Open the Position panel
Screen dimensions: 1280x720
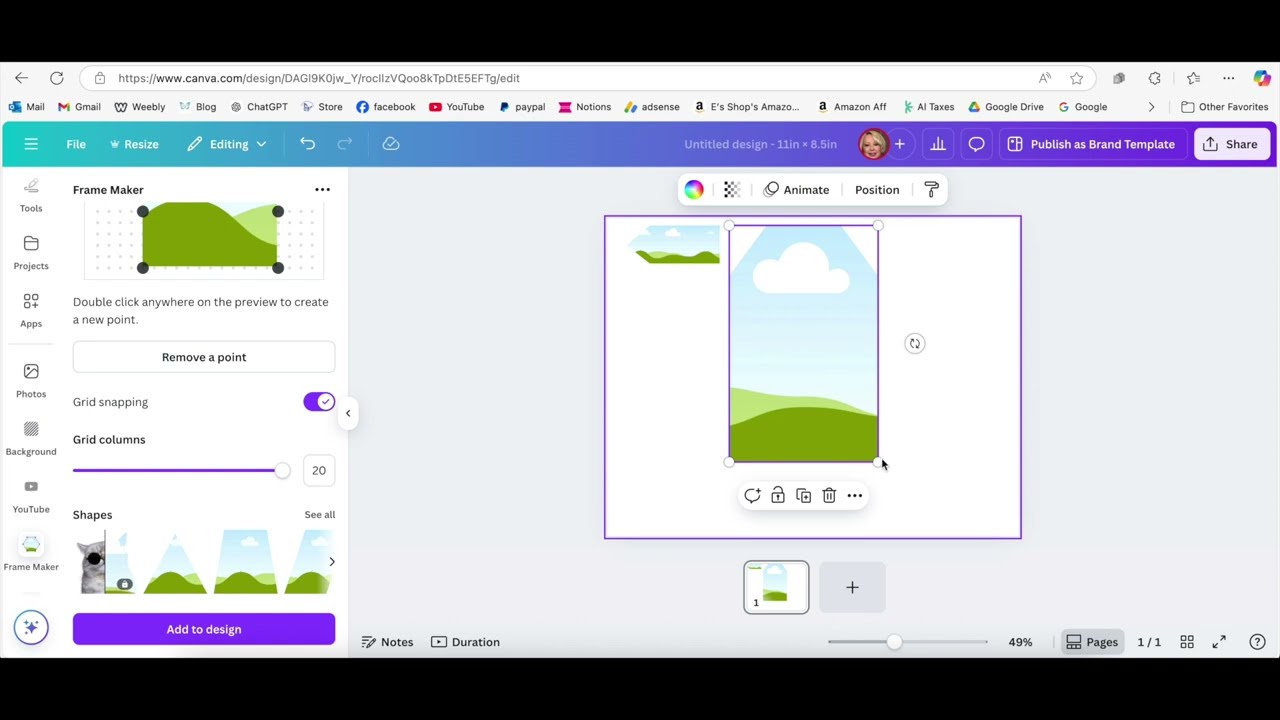[877, 190]
